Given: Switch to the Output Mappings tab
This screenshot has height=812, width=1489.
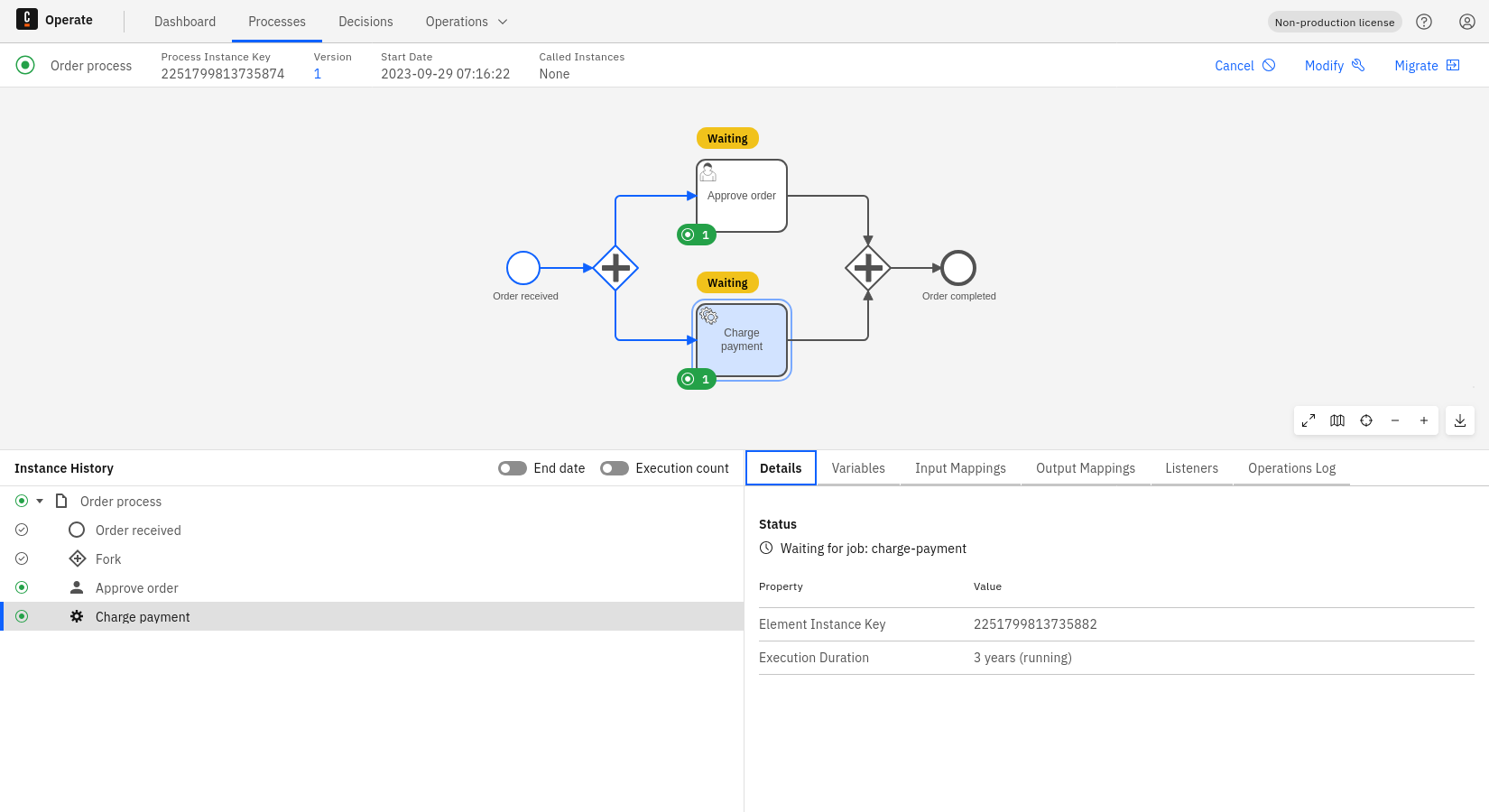Looking at the screenshot, I should pos(1086,468).
